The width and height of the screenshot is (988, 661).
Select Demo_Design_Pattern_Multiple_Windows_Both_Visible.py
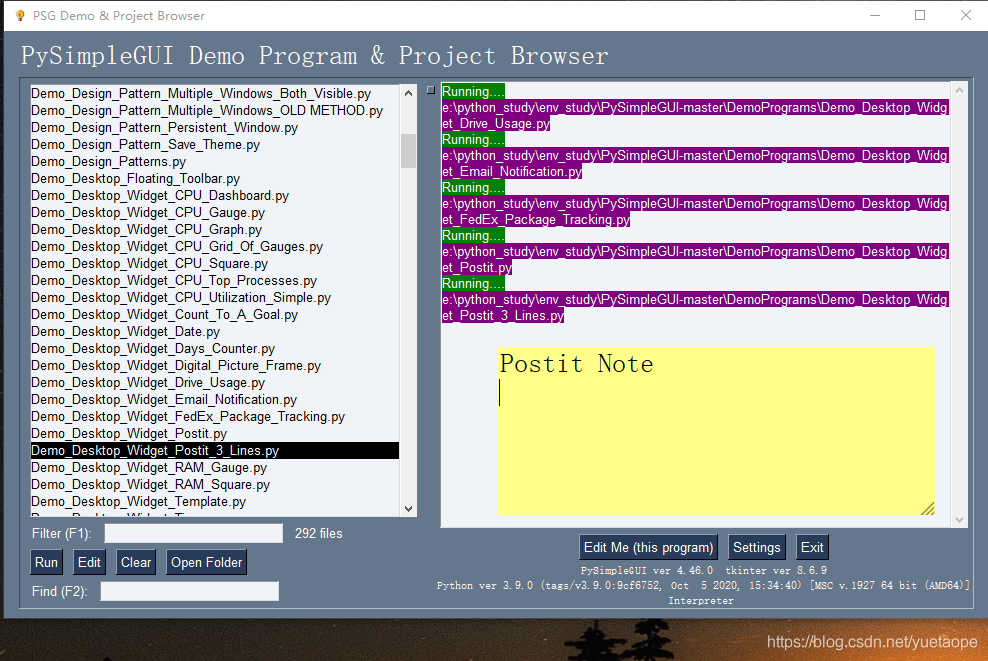coord(215,93)
